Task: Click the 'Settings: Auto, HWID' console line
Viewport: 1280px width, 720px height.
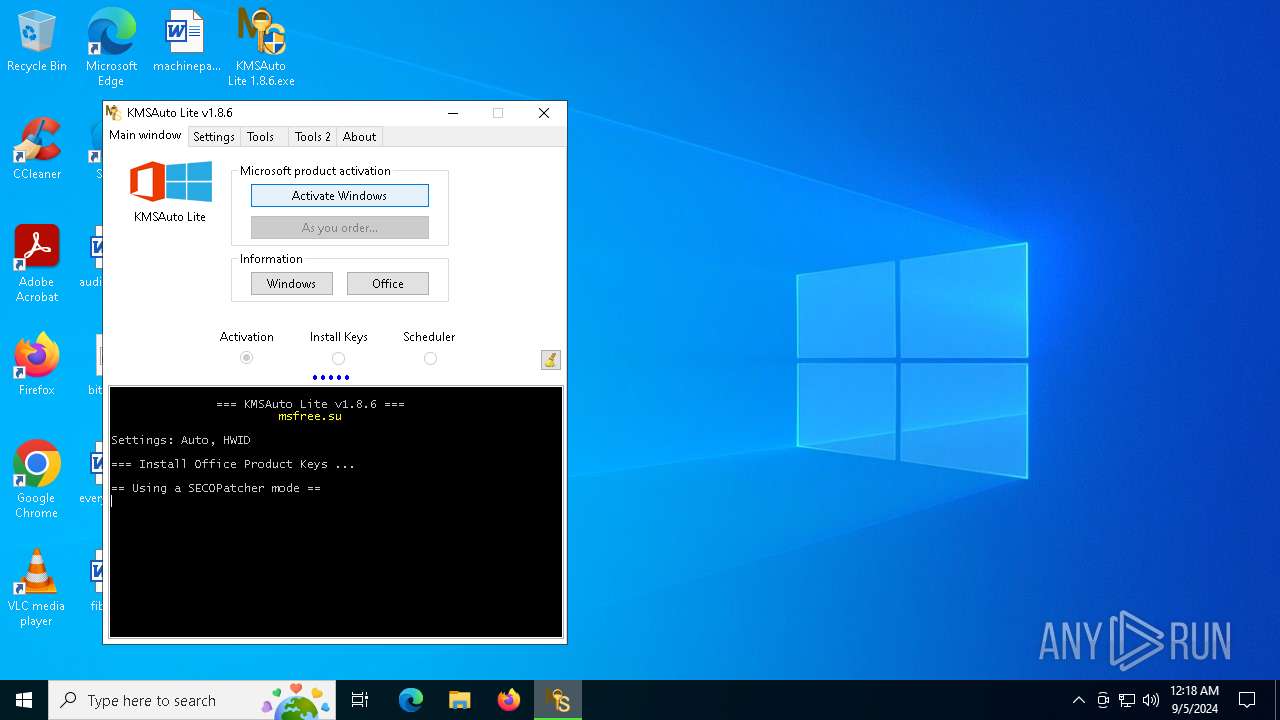Action: 181,440
